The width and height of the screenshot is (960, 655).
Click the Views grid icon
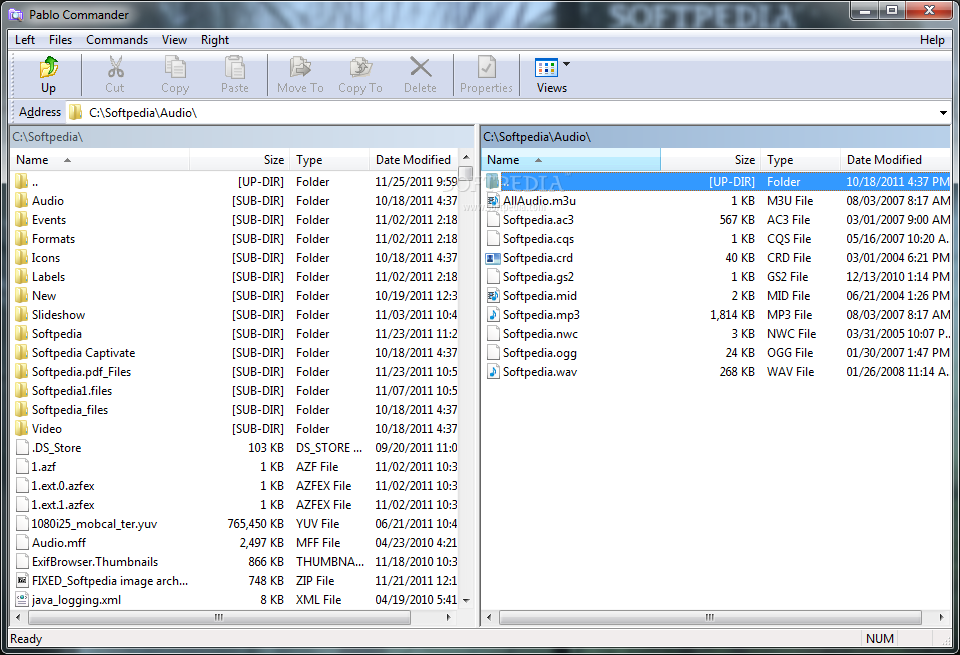tap(546, 67)
